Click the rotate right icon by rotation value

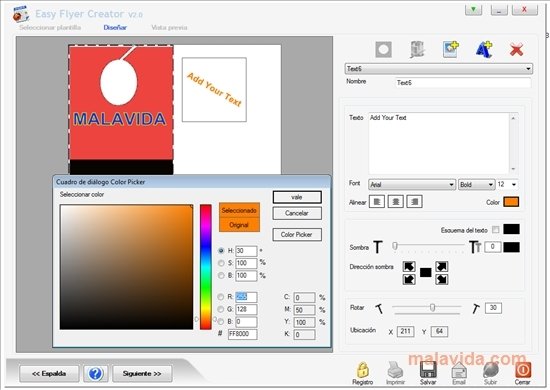coord(476,309)
